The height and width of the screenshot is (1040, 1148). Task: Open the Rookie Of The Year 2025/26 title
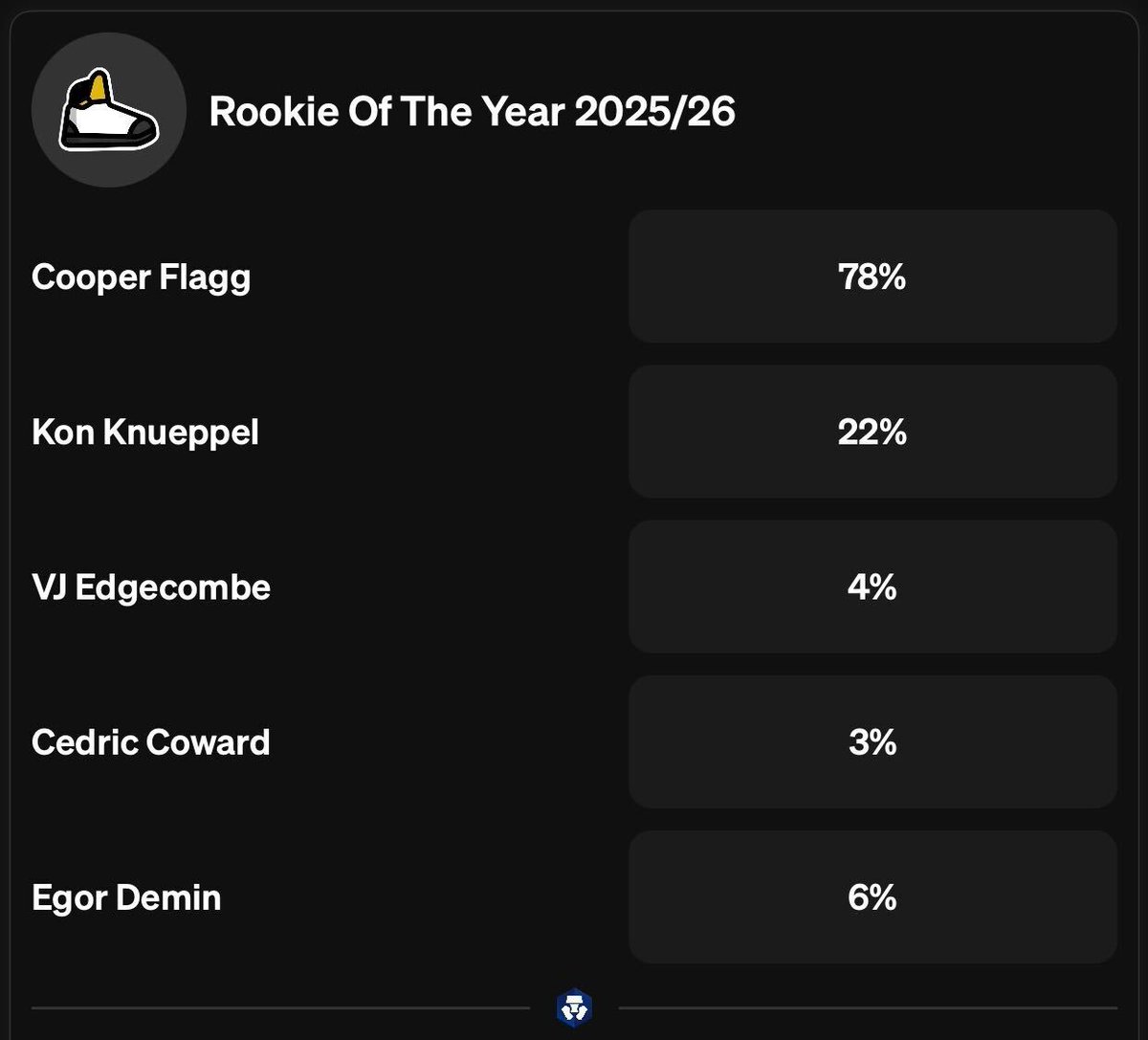coord(472,112)
